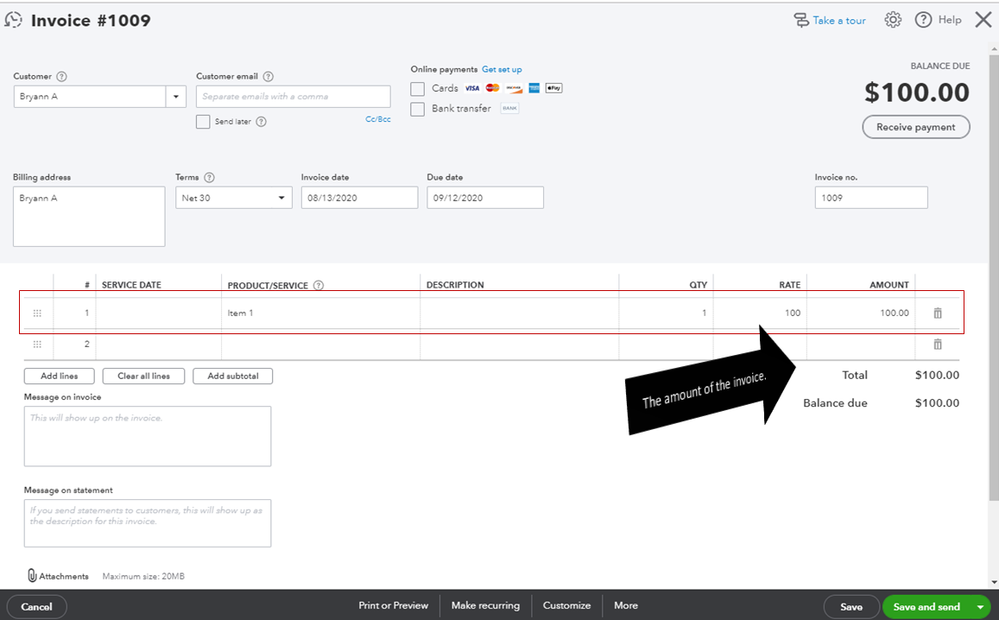999x620 pixels.
Task: Click the Invoice no. field
Action: (871, 198)
